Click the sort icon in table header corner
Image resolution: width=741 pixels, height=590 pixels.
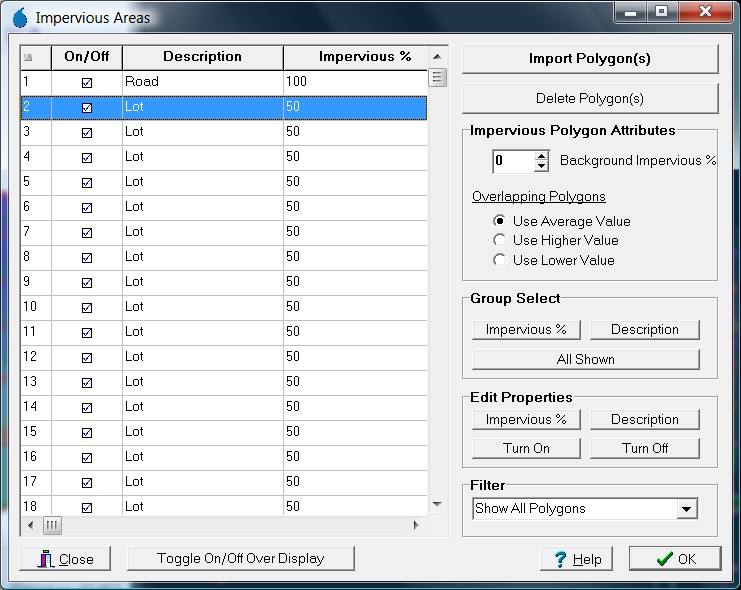[28, 57]
